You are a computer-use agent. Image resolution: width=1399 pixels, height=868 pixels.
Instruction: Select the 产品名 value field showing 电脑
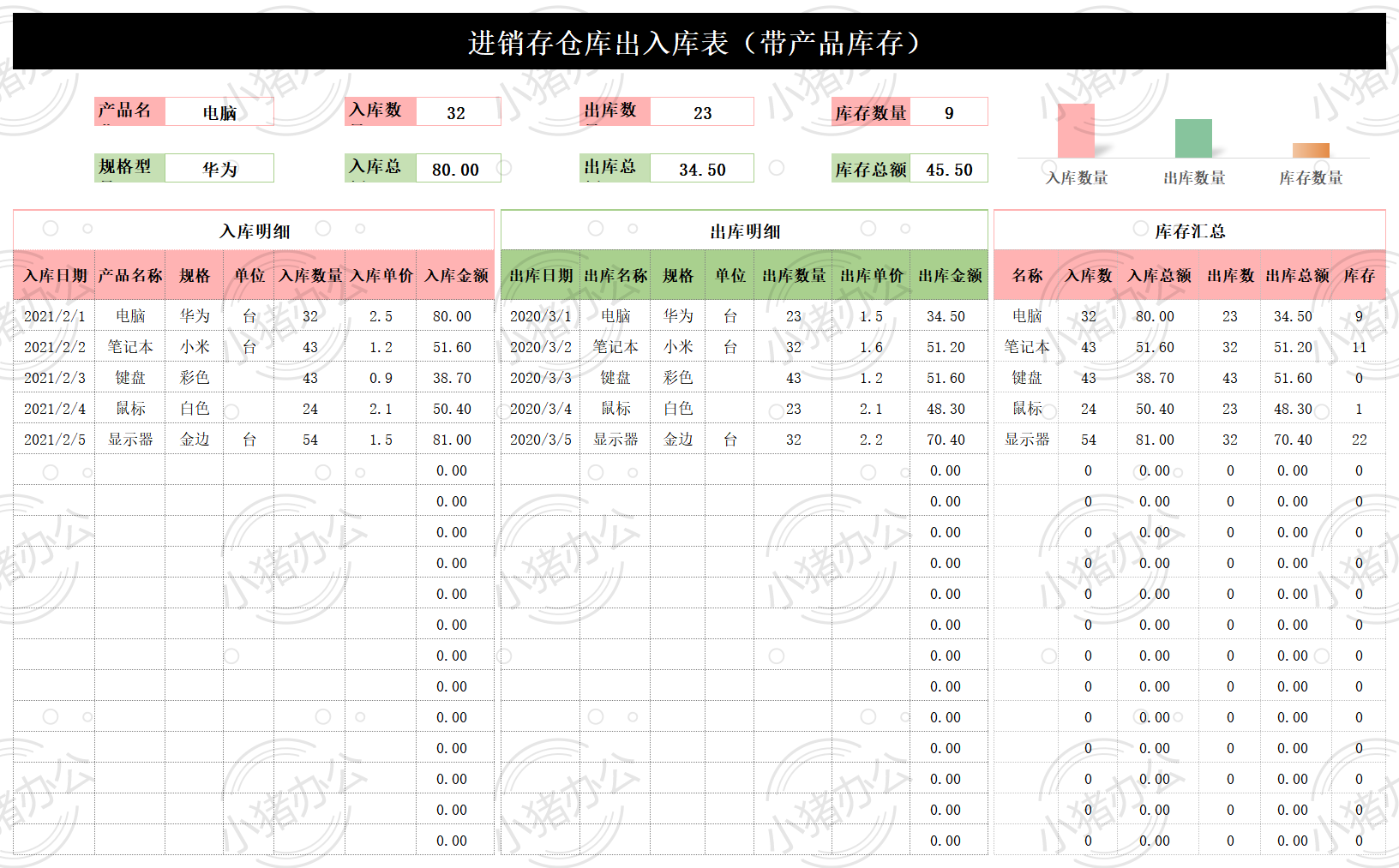(219, 112)
